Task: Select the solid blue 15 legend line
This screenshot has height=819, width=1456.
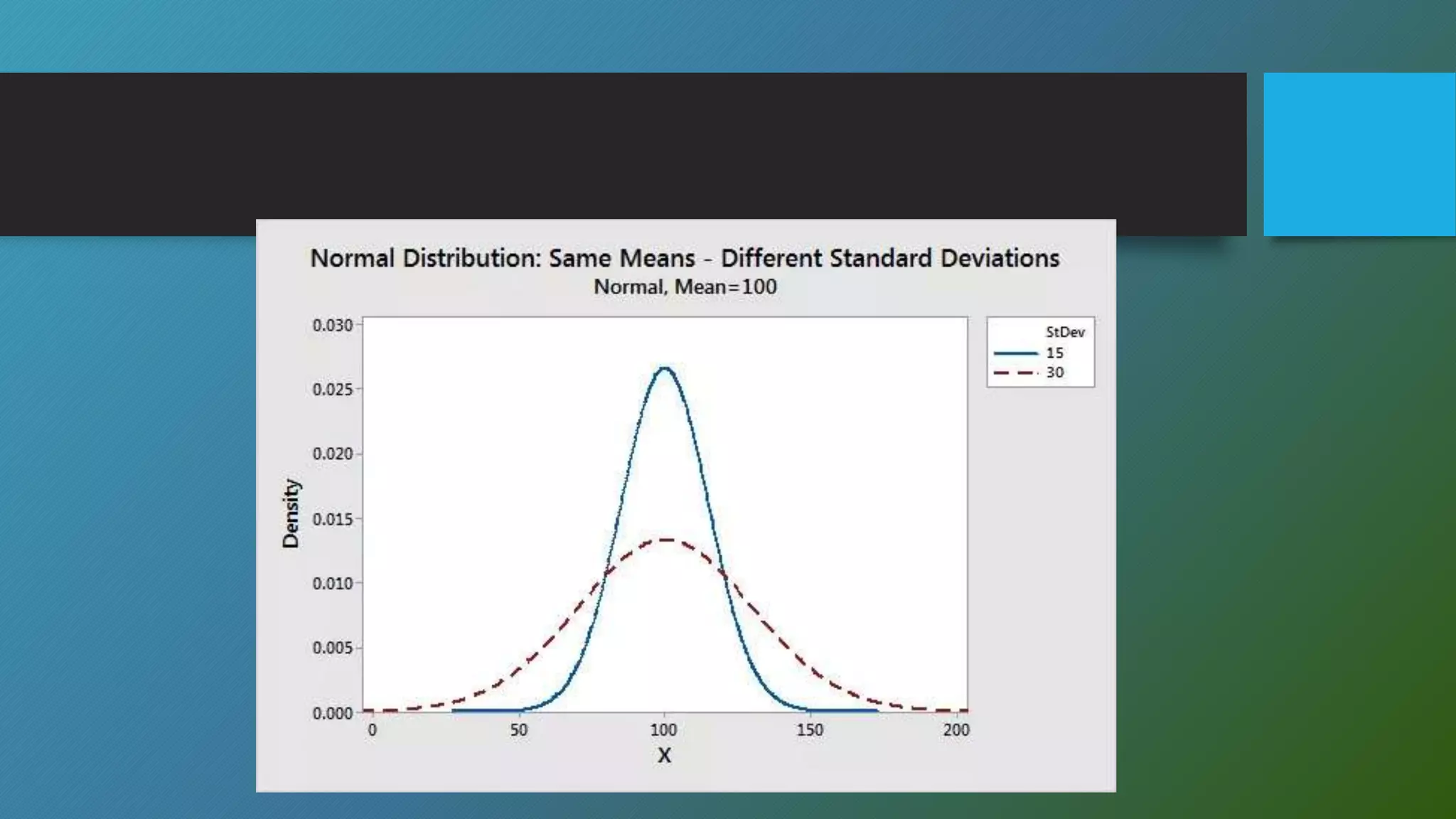Action: tap(1015, 353)
